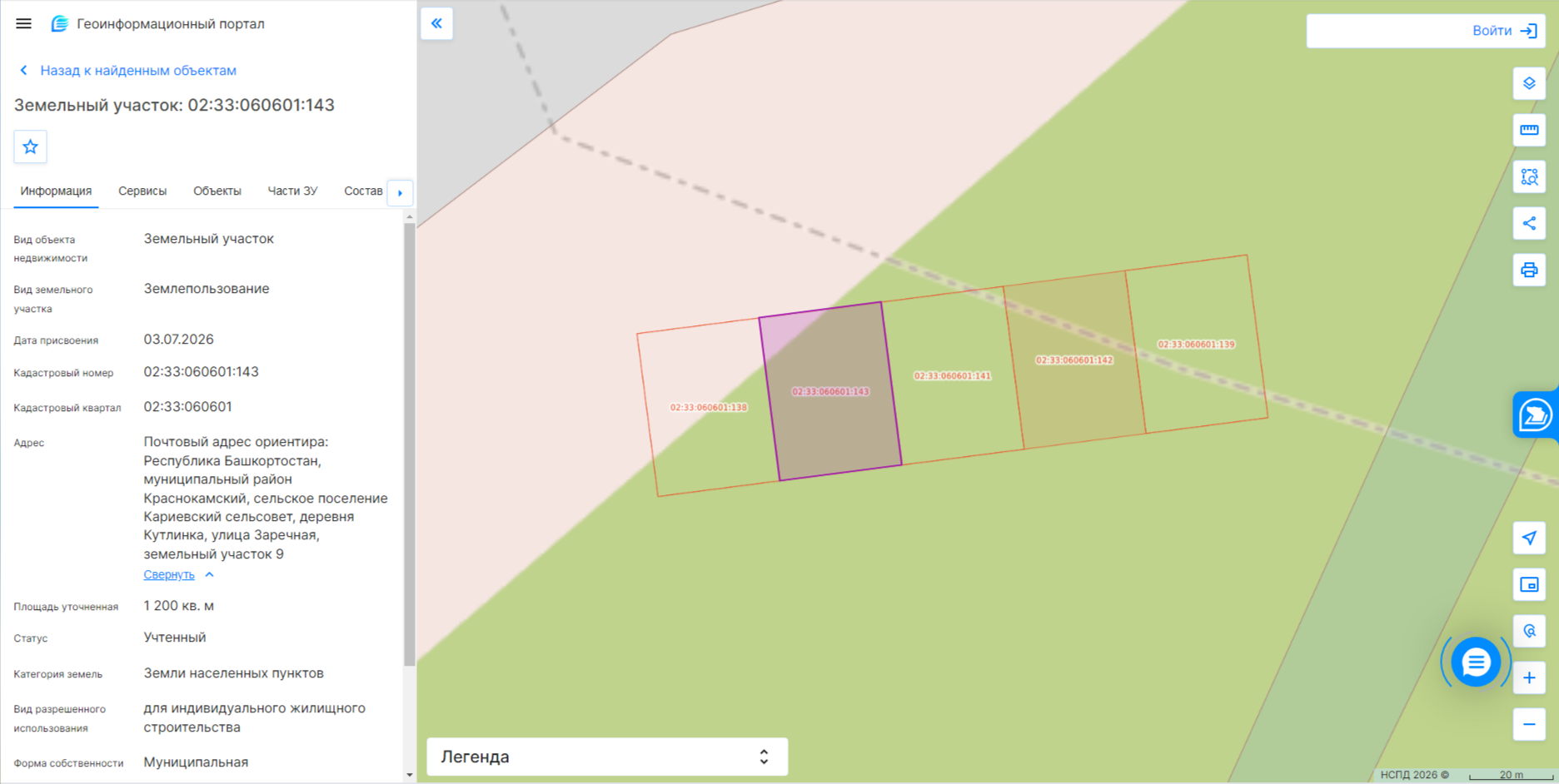Zoom in on the map
The width and height of the screenshot is (1559, 784).
point(1529,677)
